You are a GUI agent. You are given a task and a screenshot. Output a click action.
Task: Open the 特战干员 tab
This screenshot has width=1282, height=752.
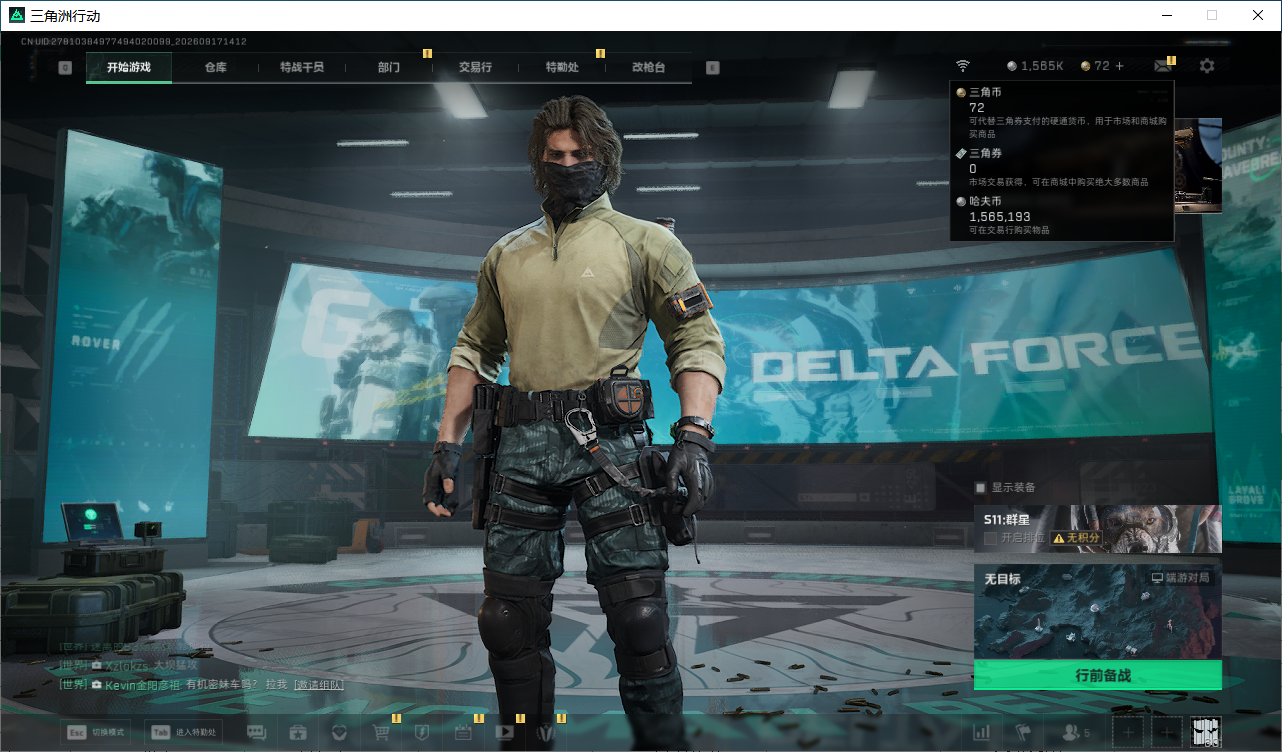pos(302,67)
